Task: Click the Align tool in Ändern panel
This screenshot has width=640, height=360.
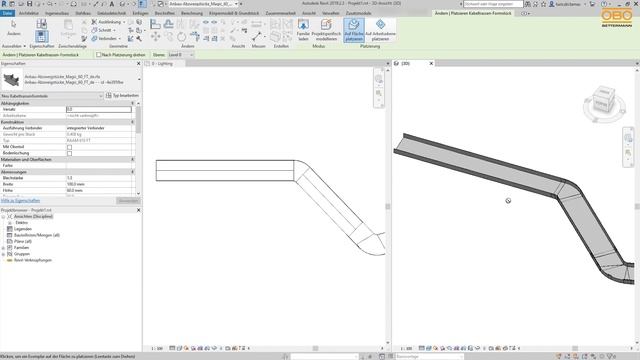Action: 155,24
